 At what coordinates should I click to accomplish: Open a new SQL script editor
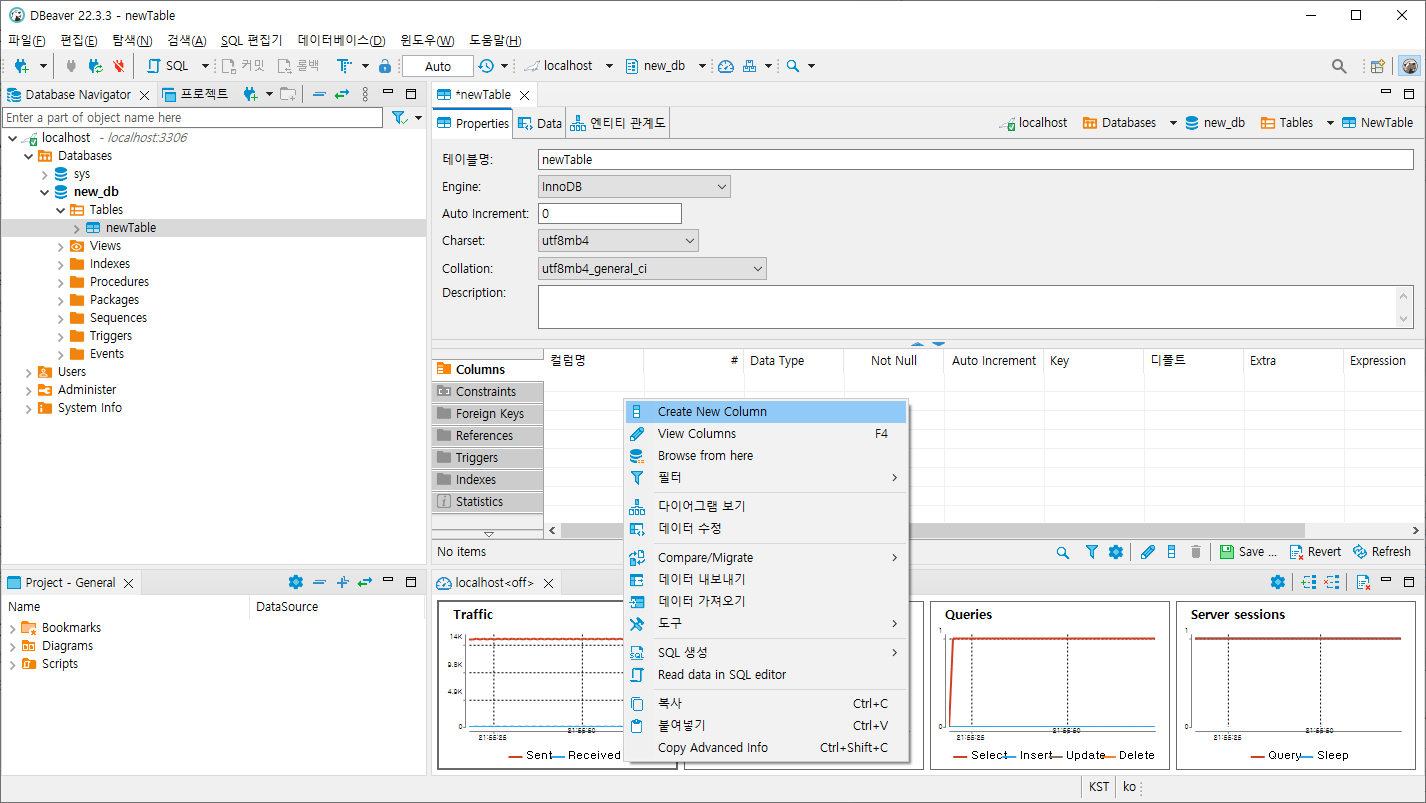point(168,66)
